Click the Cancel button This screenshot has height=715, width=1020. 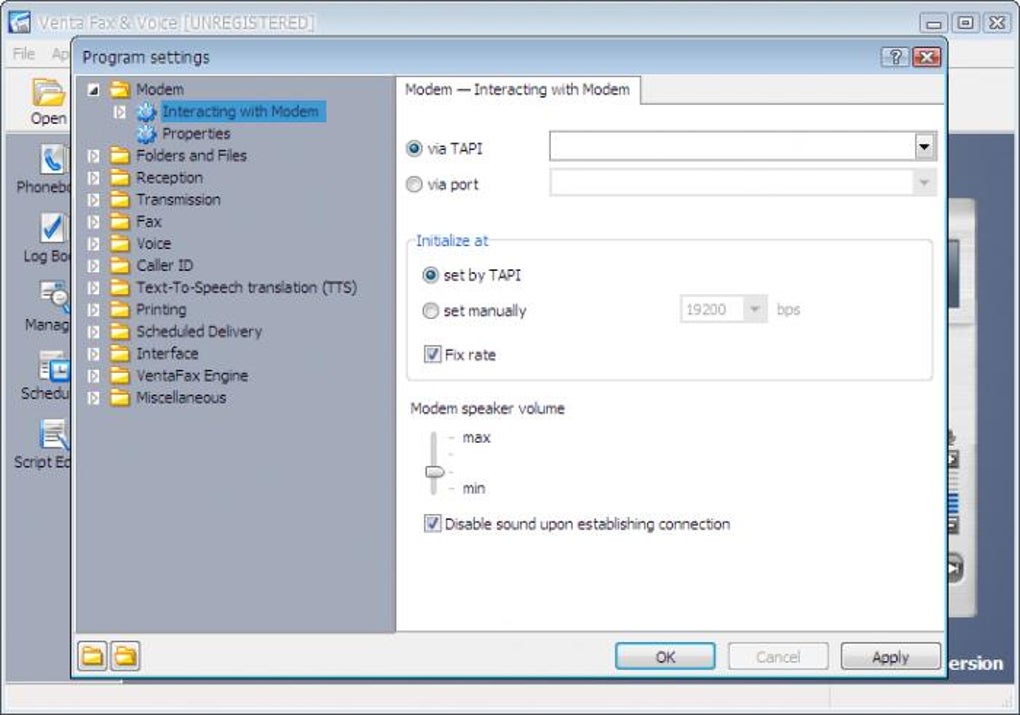click(x=778, y=656)
